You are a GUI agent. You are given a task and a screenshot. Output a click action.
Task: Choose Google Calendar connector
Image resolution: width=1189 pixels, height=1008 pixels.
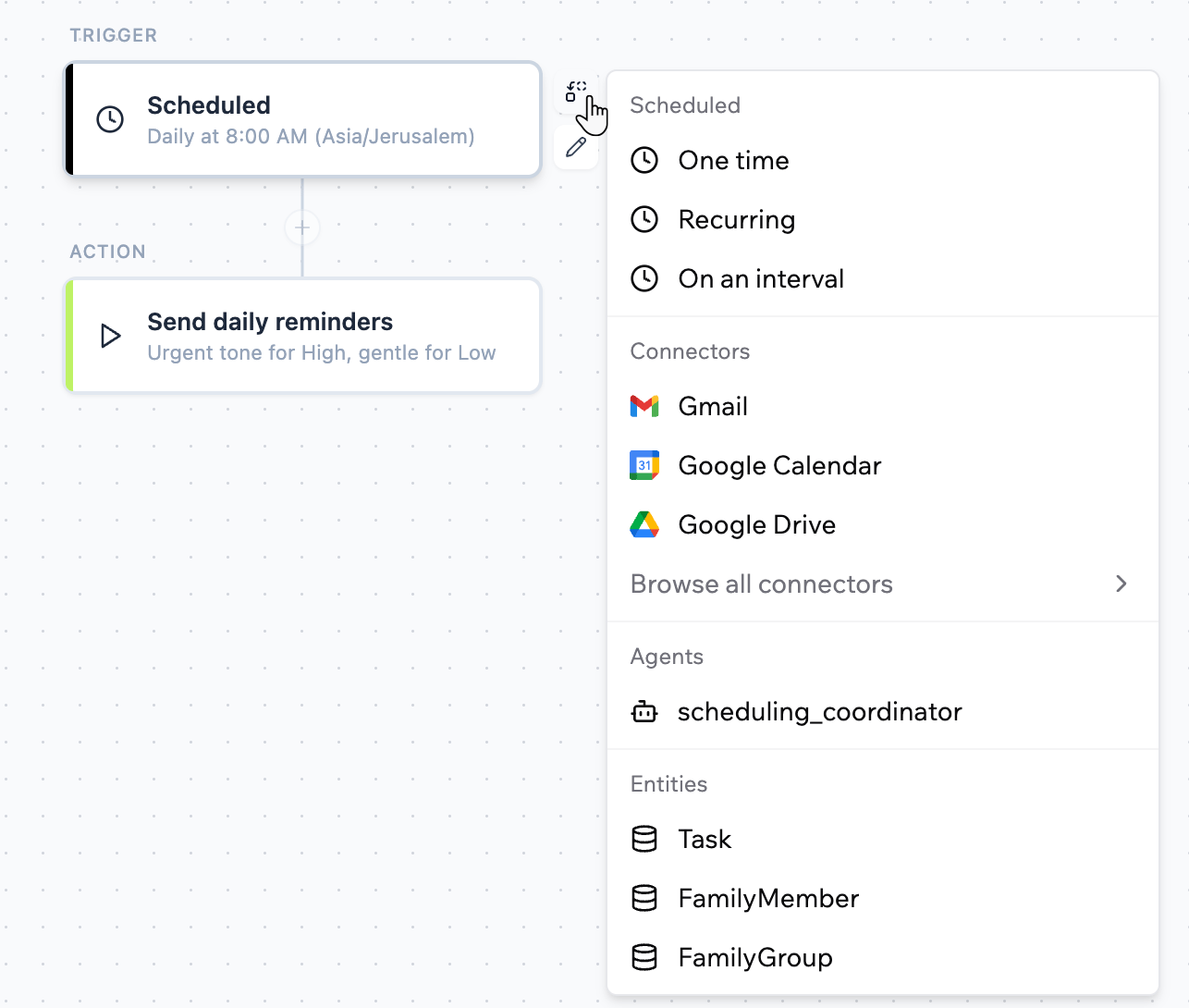pyautogui.click(x=883, y=465)
